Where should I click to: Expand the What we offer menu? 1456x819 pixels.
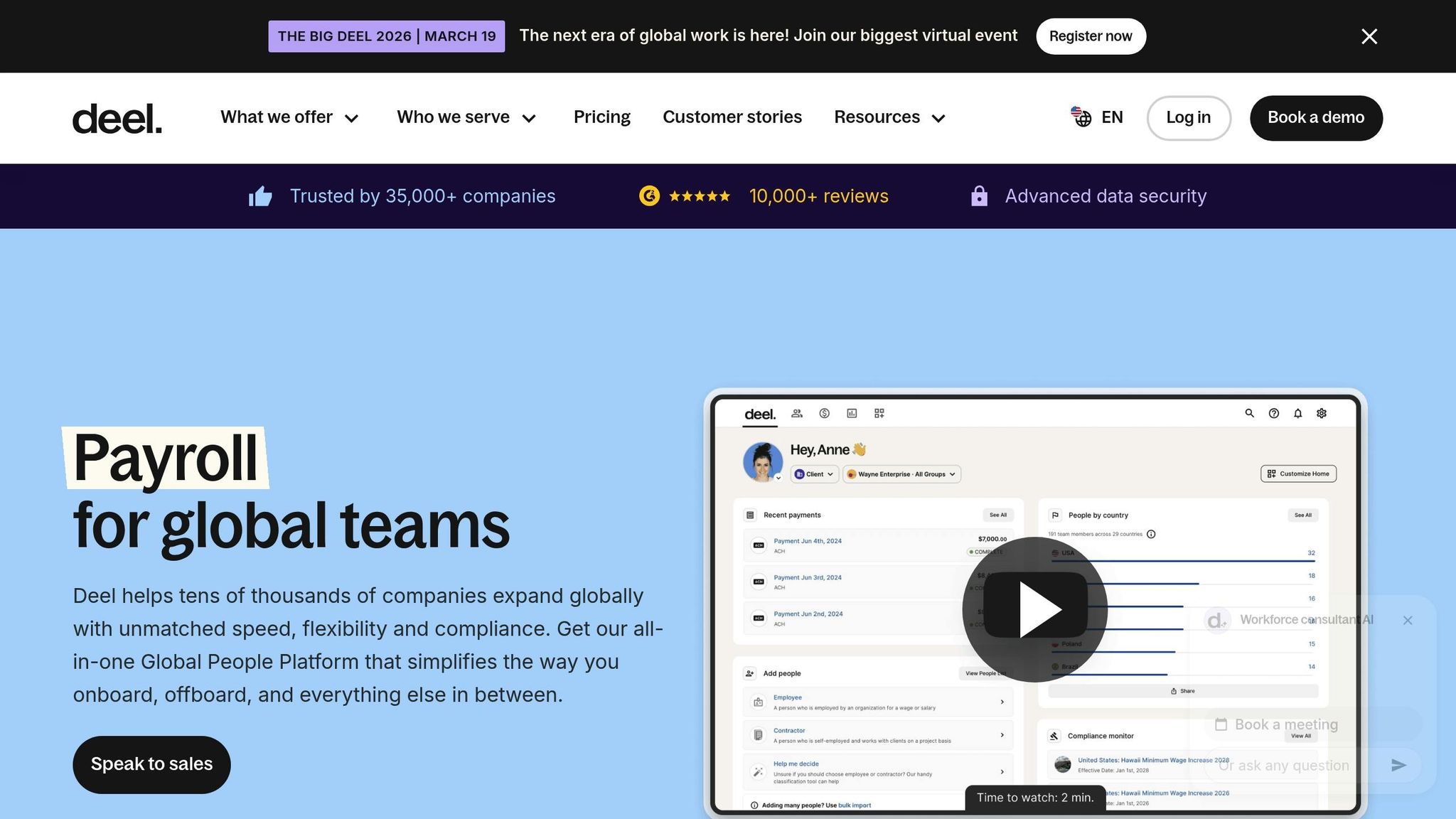point(289,117)
